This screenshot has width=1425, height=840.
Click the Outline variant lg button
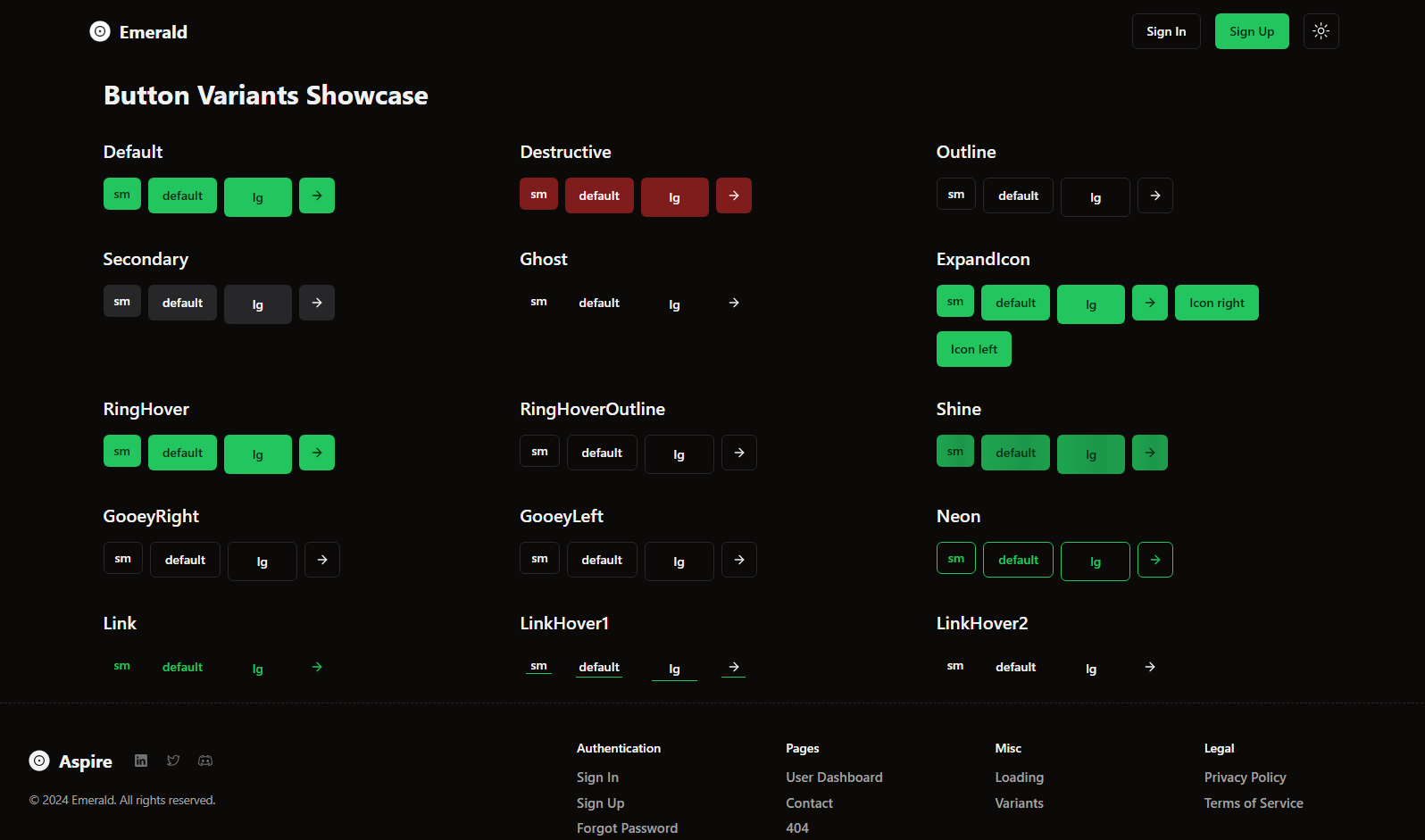click(1096, 197)
